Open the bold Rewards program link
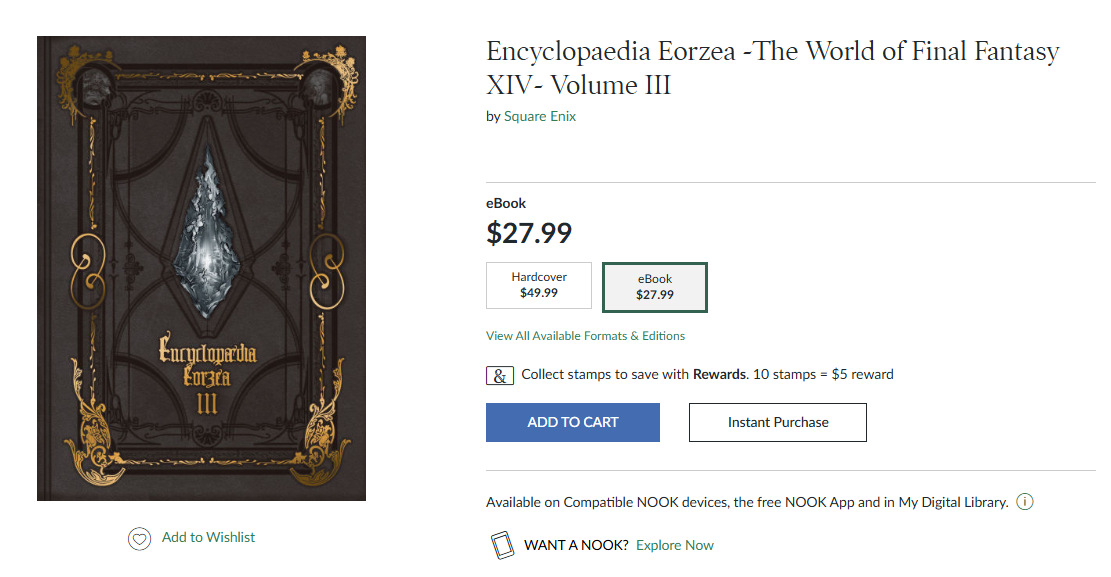Viewport: 1111px width, 577px height. [719, 374]
